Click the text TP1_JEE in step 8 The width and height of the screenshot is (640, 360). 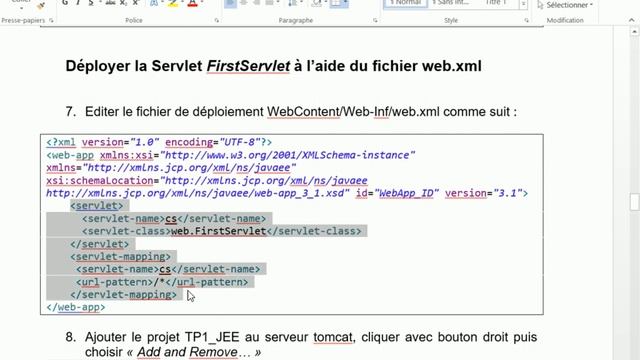tap(212, 337)
